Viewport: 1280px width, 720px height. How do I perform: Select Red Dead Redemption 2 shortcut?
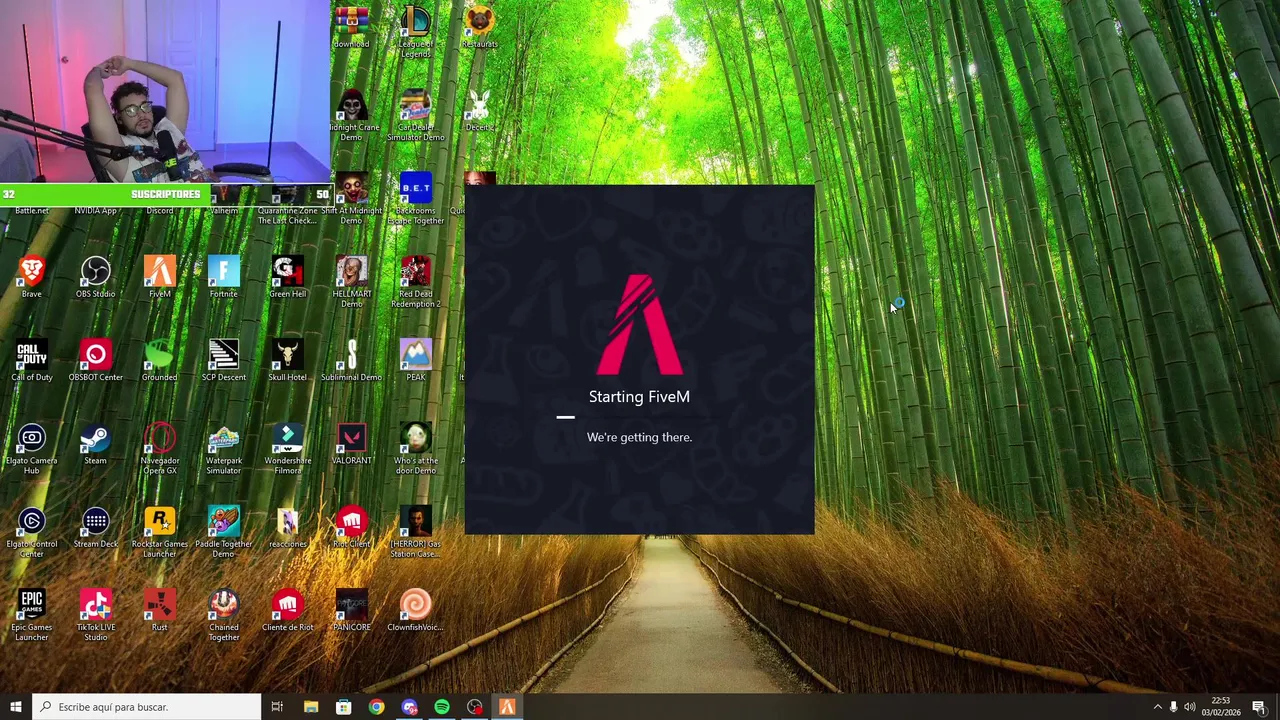(x=415, y=282)
